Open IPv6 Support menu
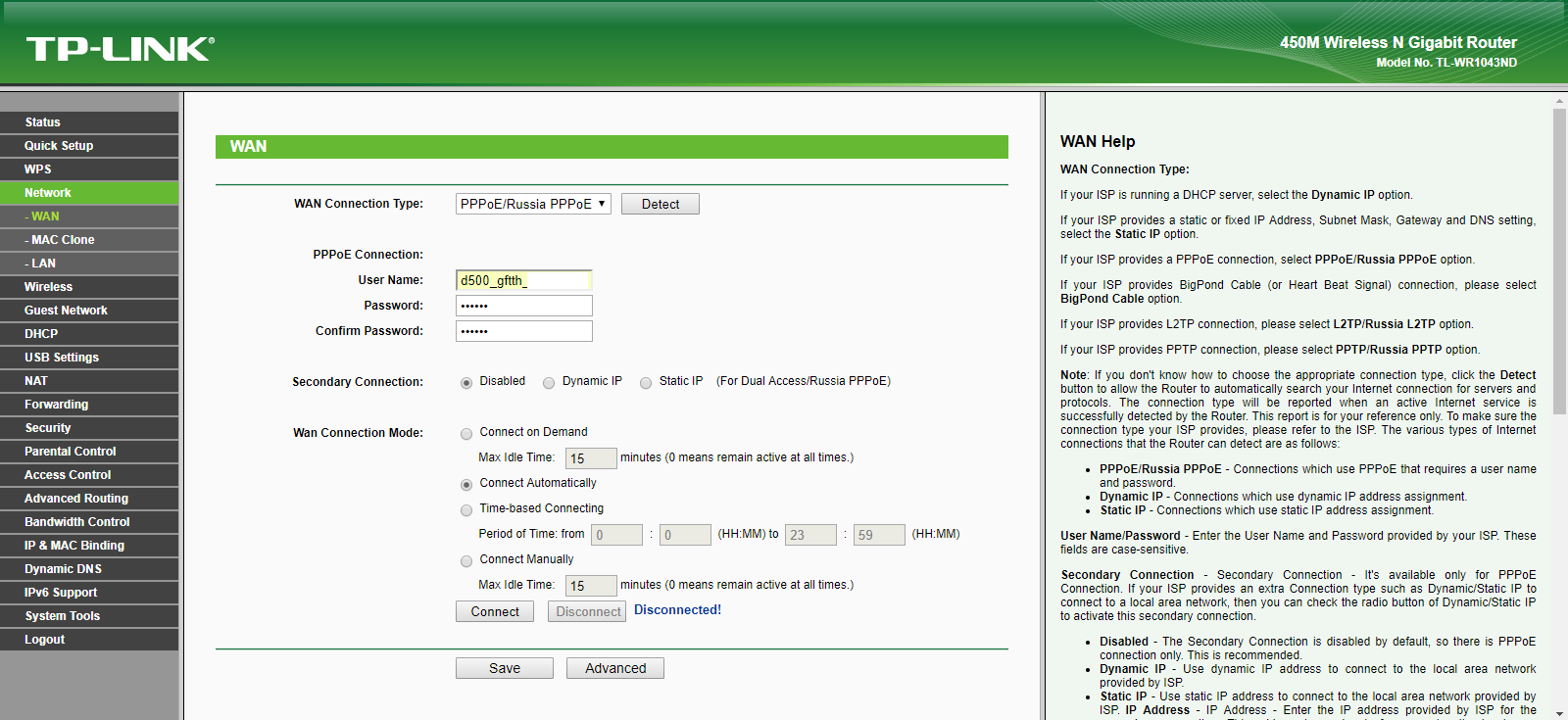This screenshot has width=1568, height=720. (x=89, y=593)
